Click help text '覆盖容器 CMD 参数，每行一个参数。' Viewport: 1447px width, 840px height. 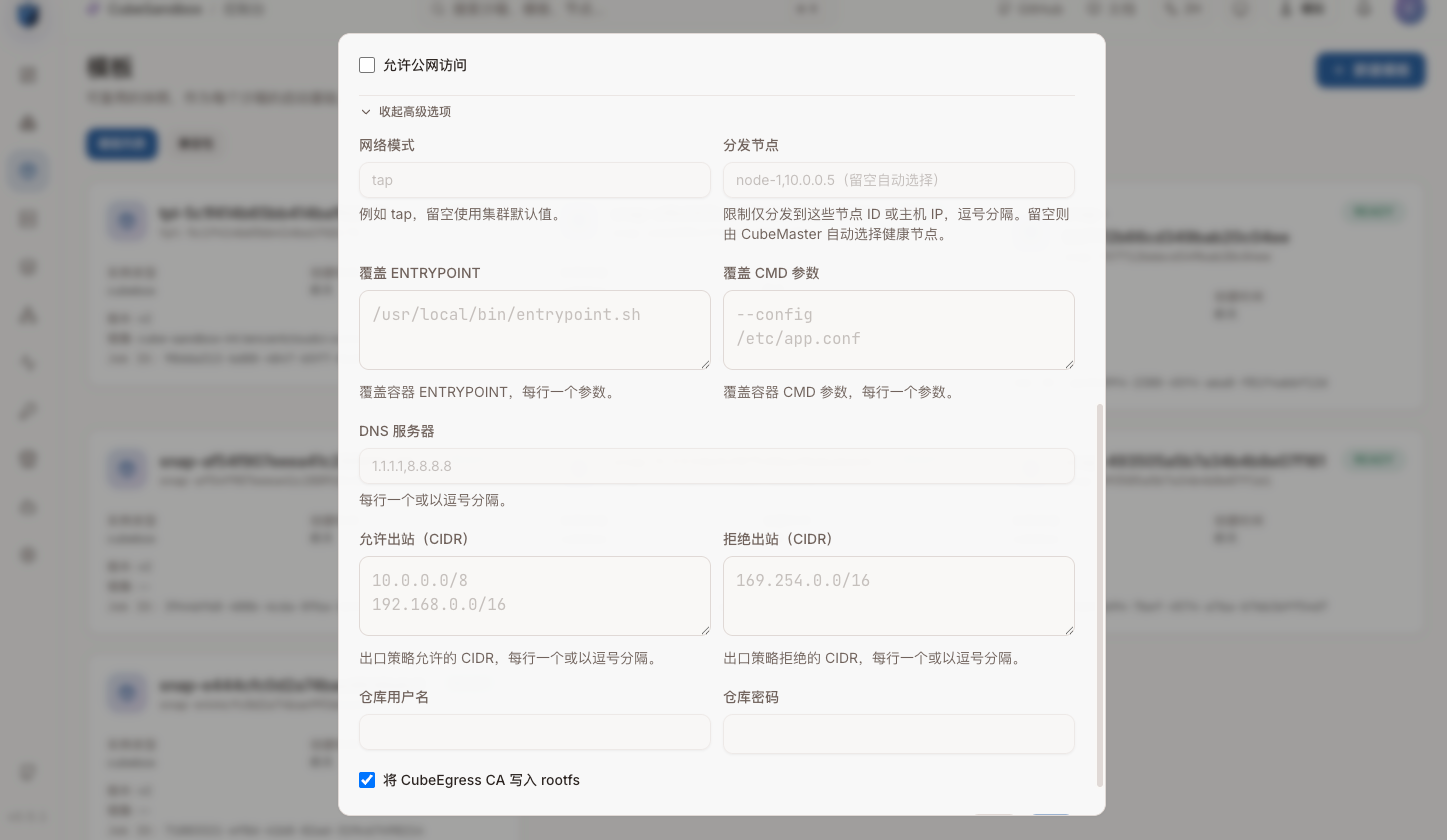click(840, 392)
